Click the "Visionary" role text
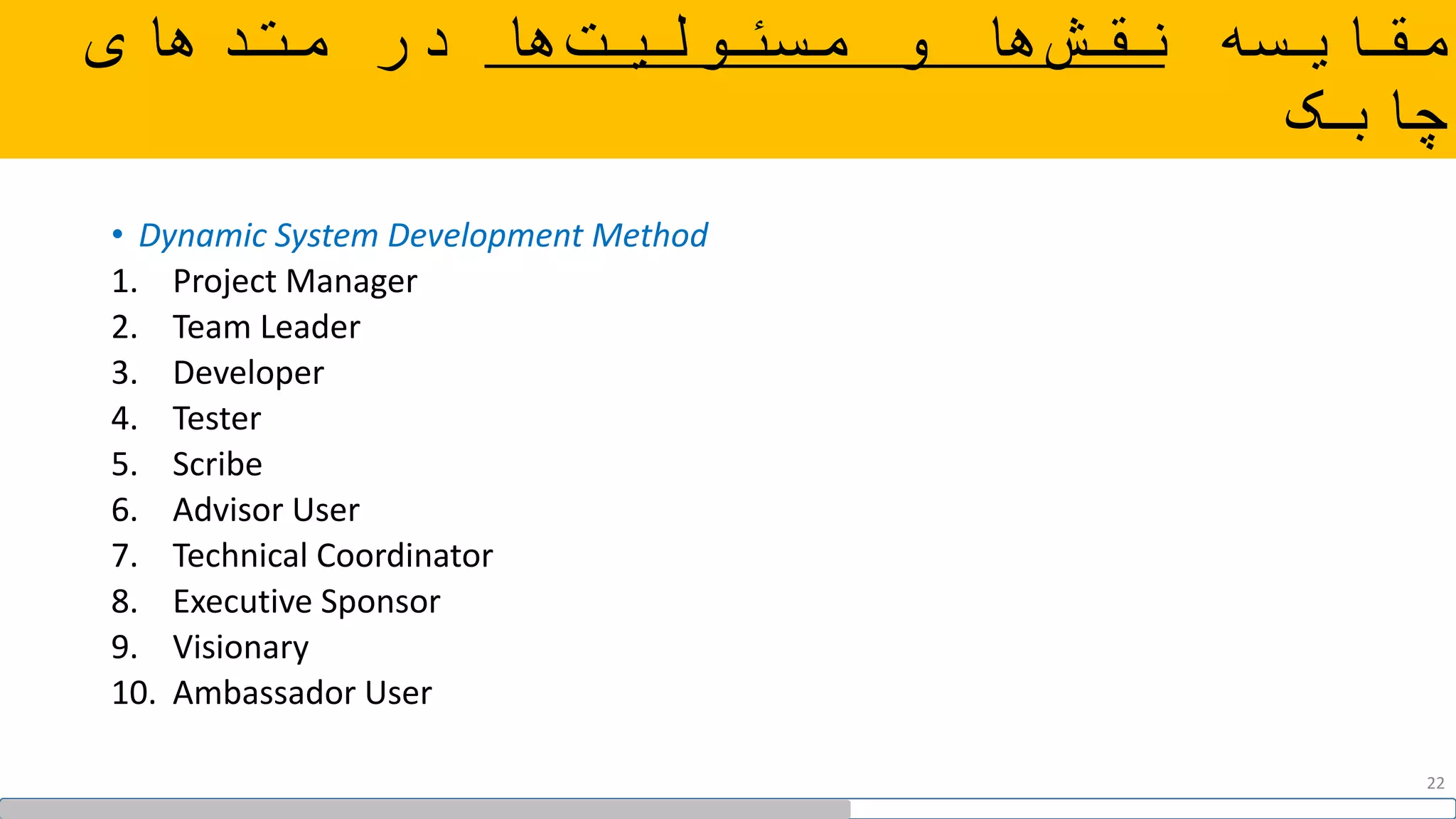 240,648
